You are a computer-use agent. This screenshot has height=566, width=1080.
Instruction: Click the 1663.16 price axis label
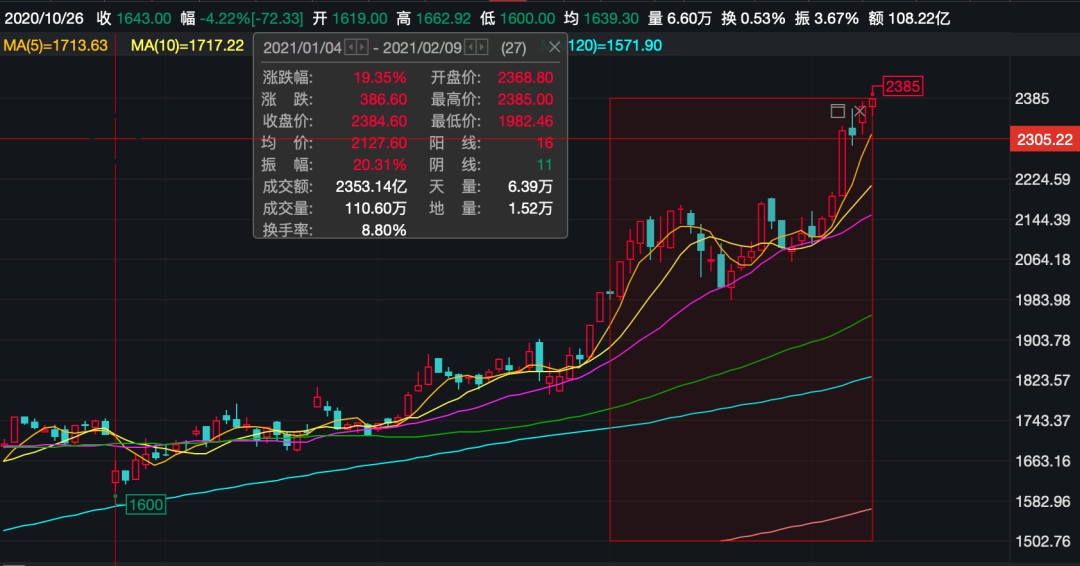[1042, 461]
